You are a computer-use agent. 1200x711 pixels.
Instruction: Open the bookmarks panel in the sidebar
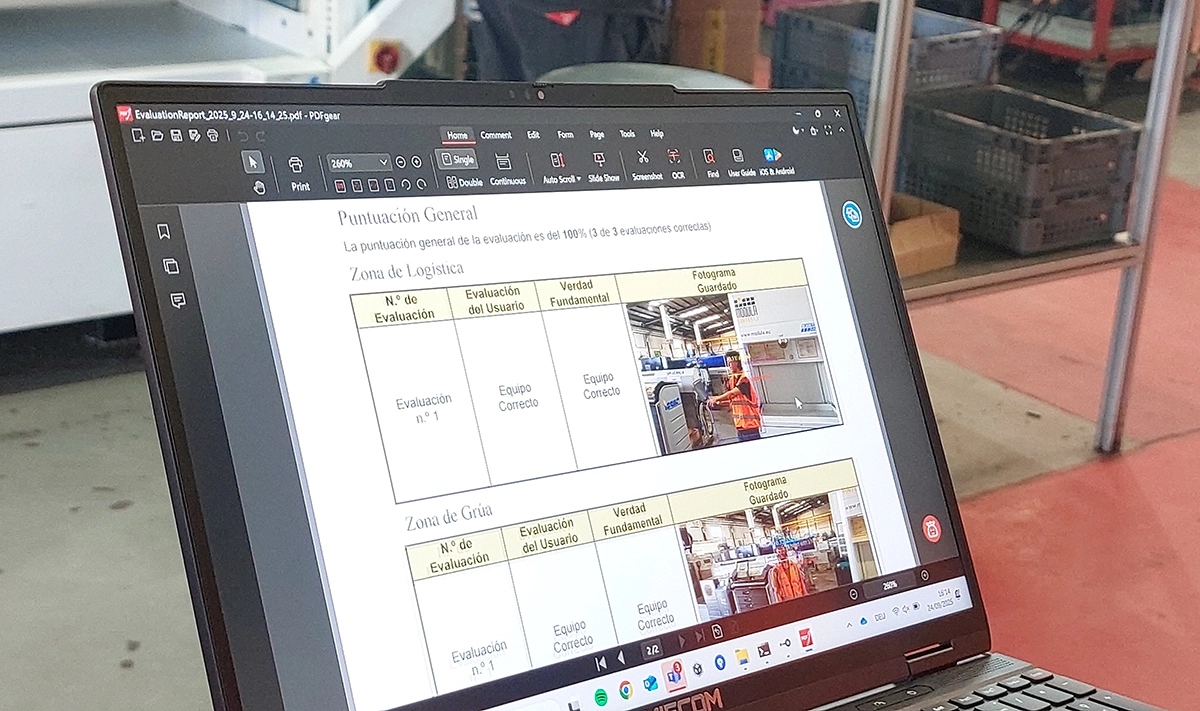click(x=163, y=232)
